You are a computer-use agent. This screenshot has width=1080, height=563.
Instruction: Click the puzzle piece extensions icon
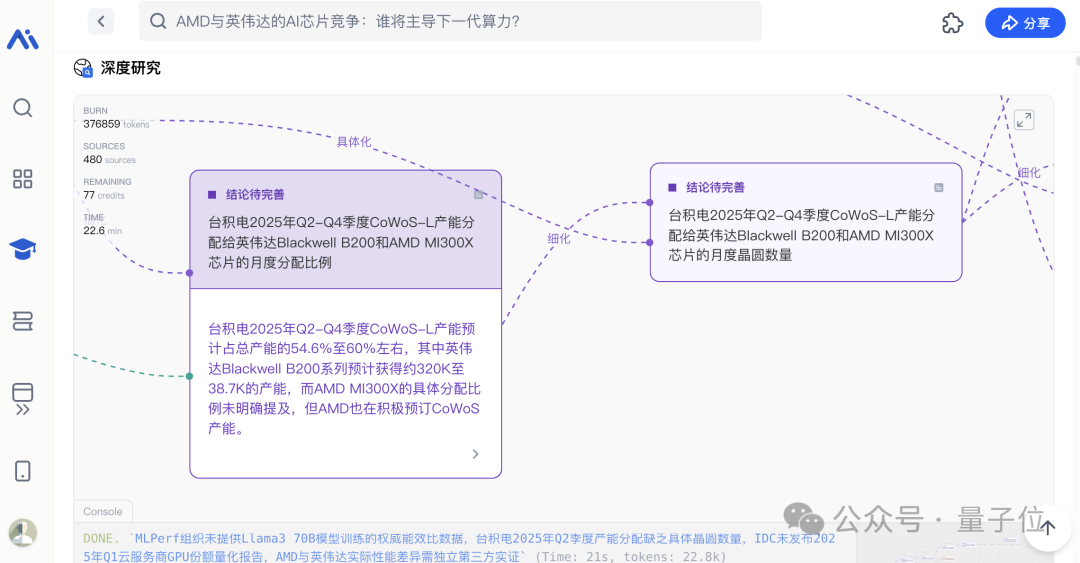click(x=952, y=23)
